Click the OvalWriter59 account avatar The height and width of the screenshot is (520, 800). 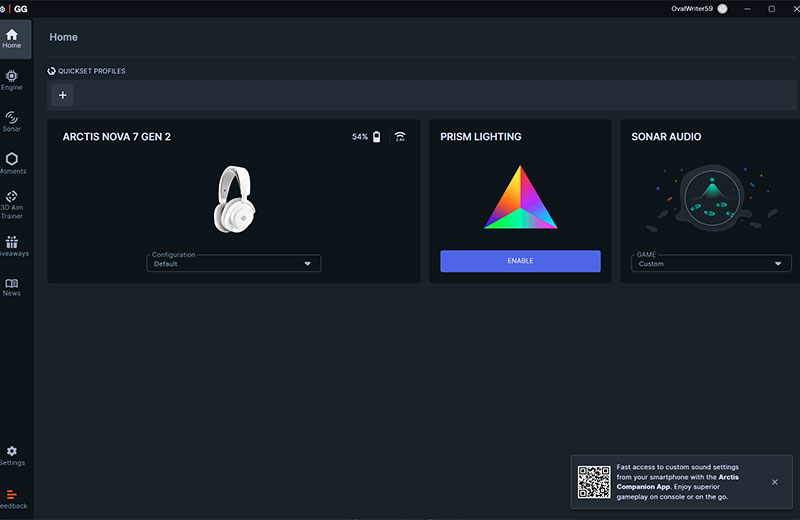(723, 9)
